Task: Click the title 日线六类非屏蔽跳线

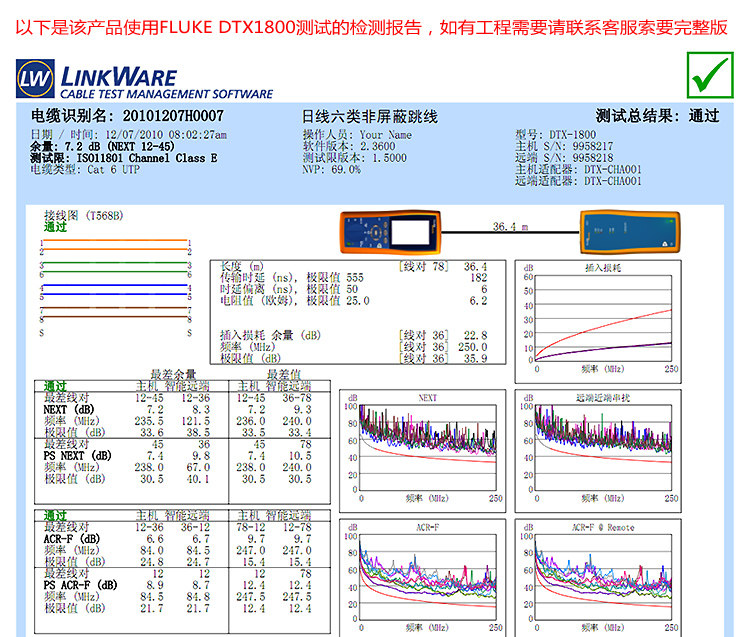Action: pyautogui.click(x=370, y=116)
